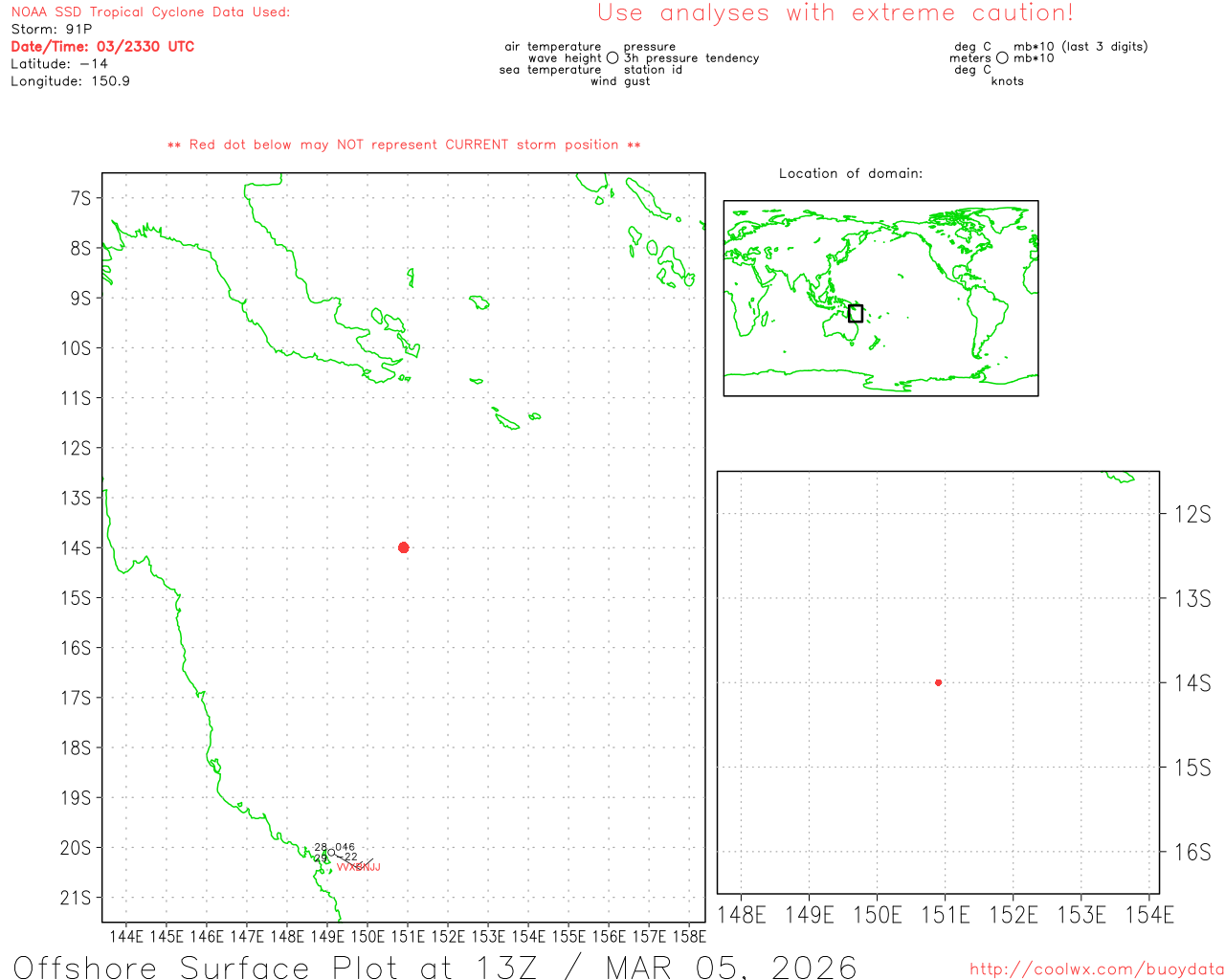Click the Longitude: 150.9 value
Image resolution: width=1225 pixels, height=980 pixels.
point(70,81)
